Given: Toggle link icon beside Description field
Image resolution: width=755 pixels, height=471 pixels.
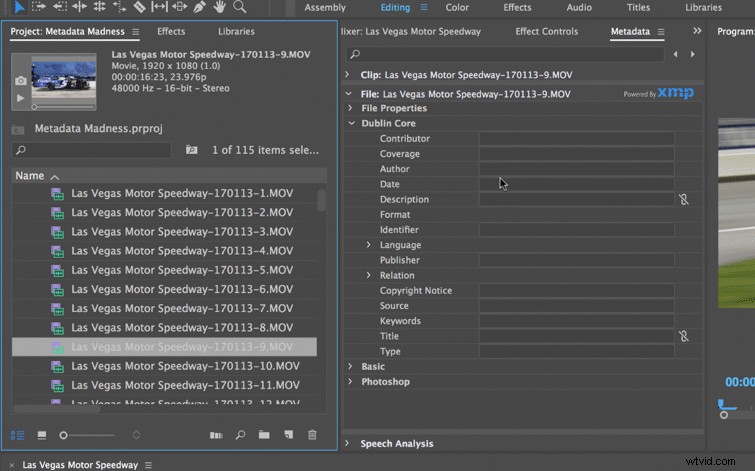Looking at the screenshot, I should click(684, 199).
